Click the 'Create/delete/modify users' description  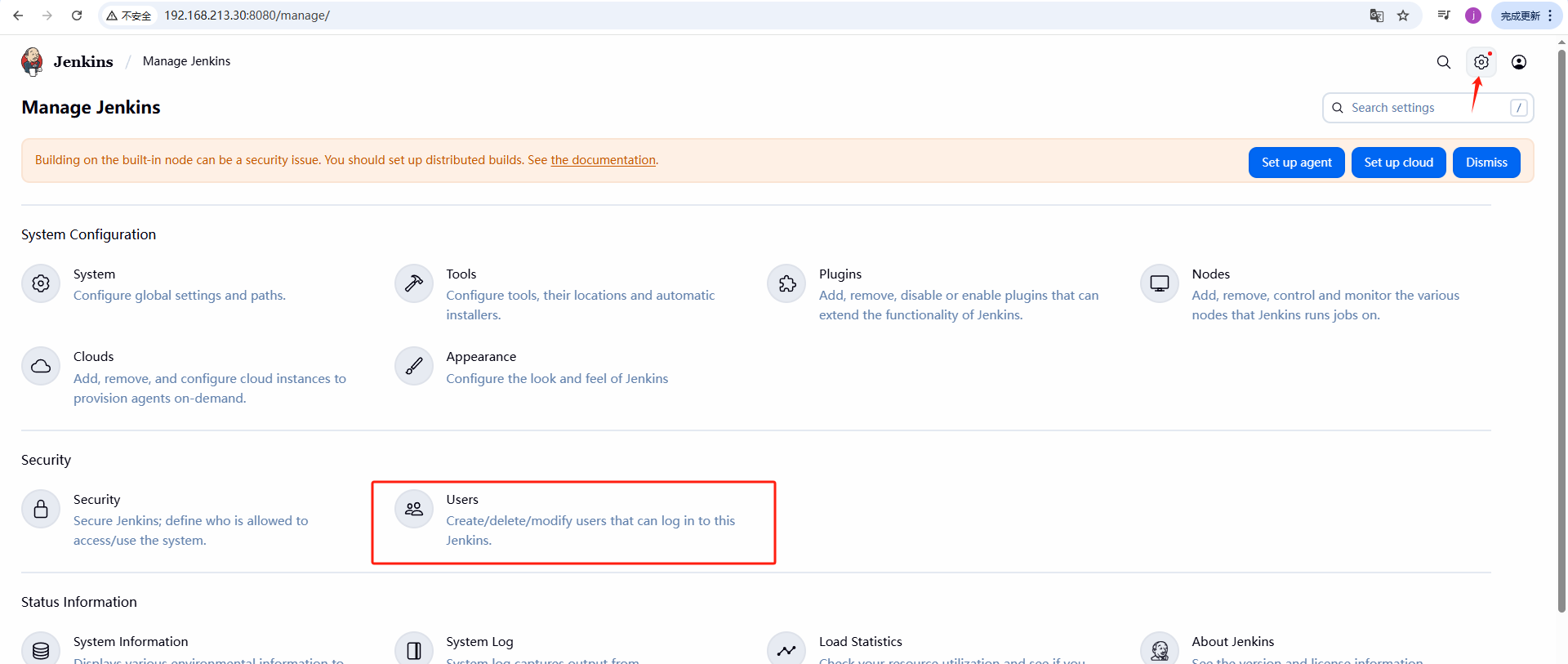pyautogui.click(x=590, y=531)
